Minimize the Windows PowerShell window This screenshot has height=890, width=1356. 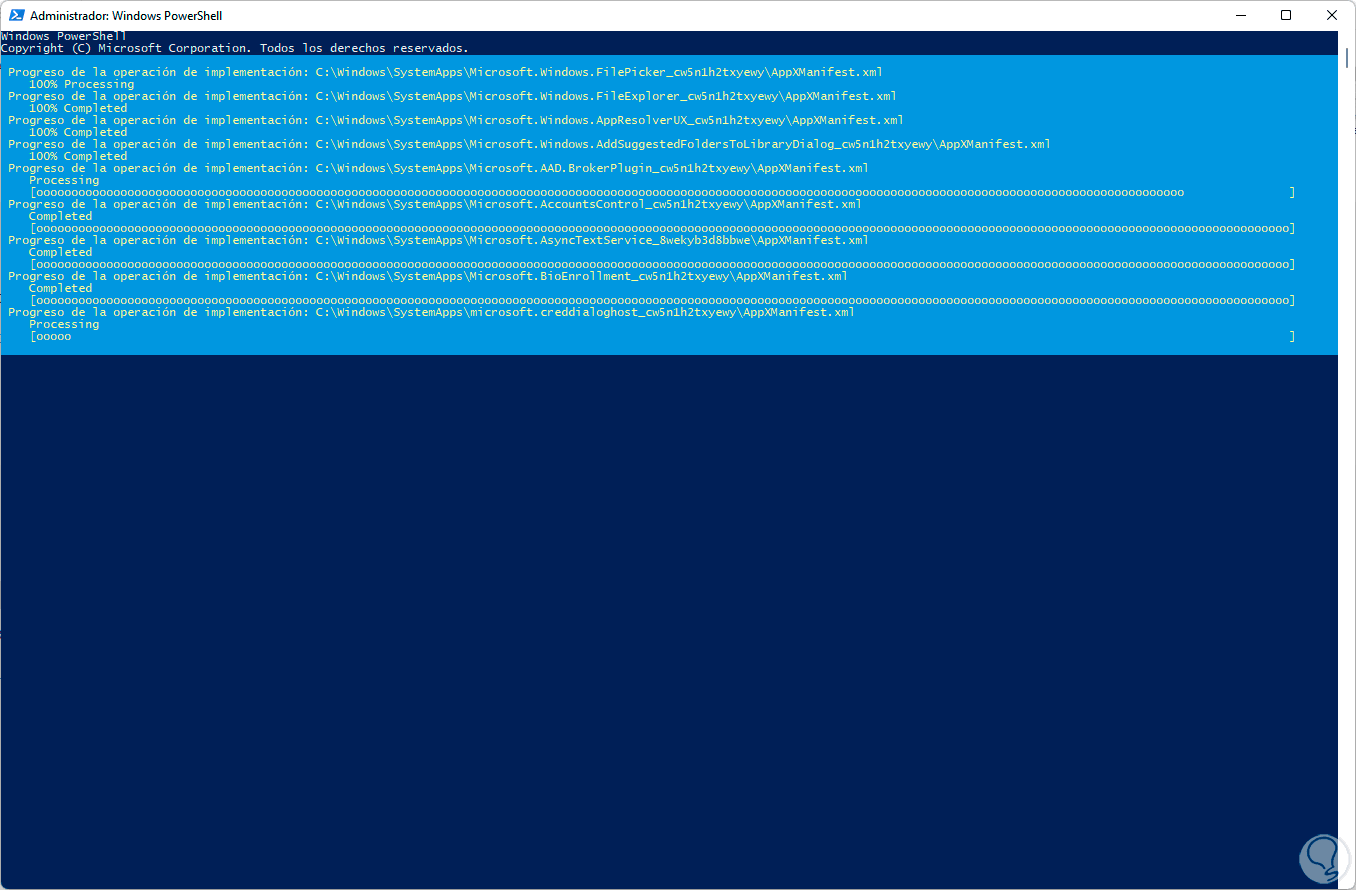pyautogui.click(x=1241, y=15)
